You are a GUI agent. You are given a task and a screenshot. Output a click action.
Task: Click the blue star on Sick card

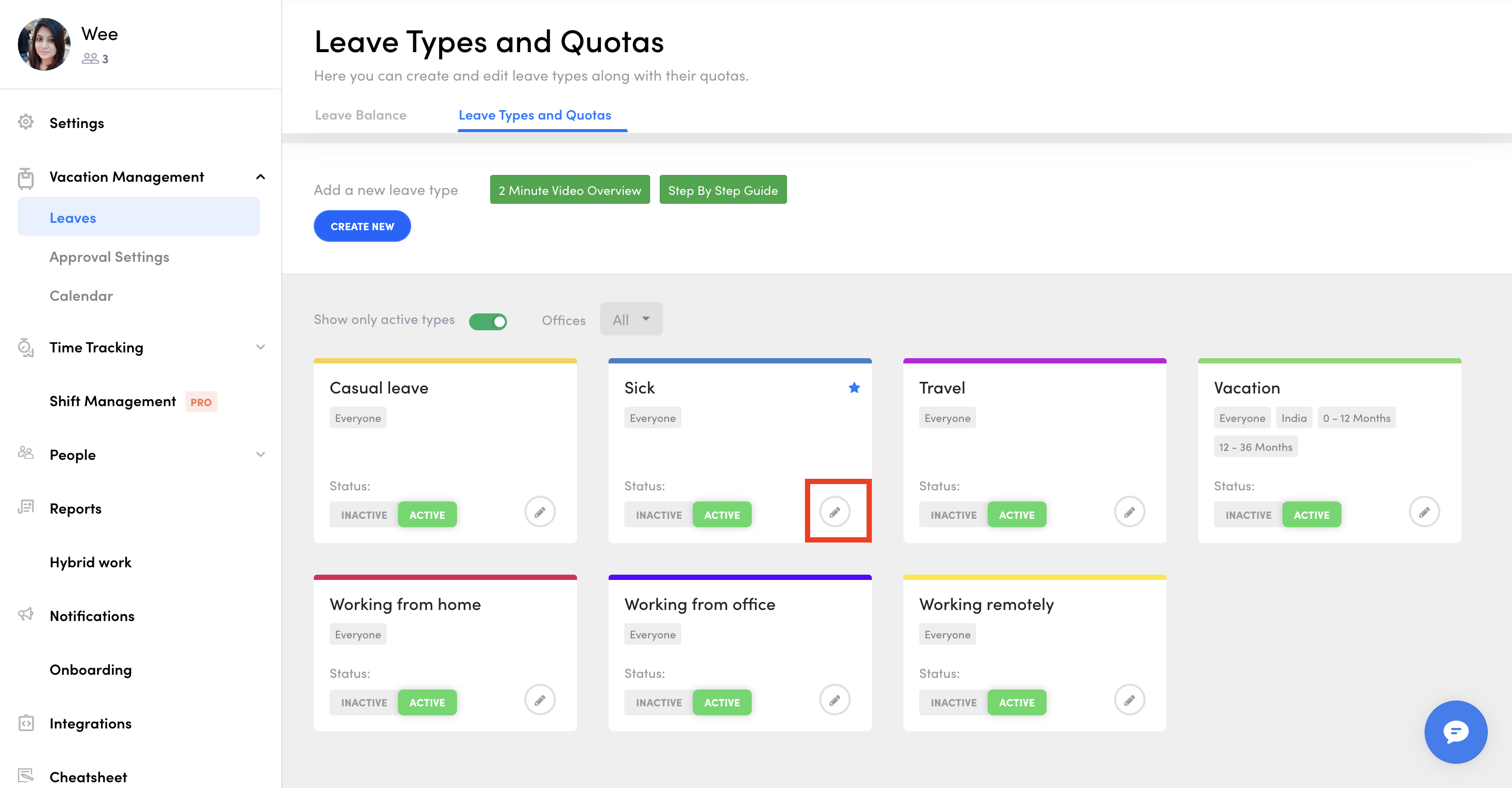coord(854,388)
